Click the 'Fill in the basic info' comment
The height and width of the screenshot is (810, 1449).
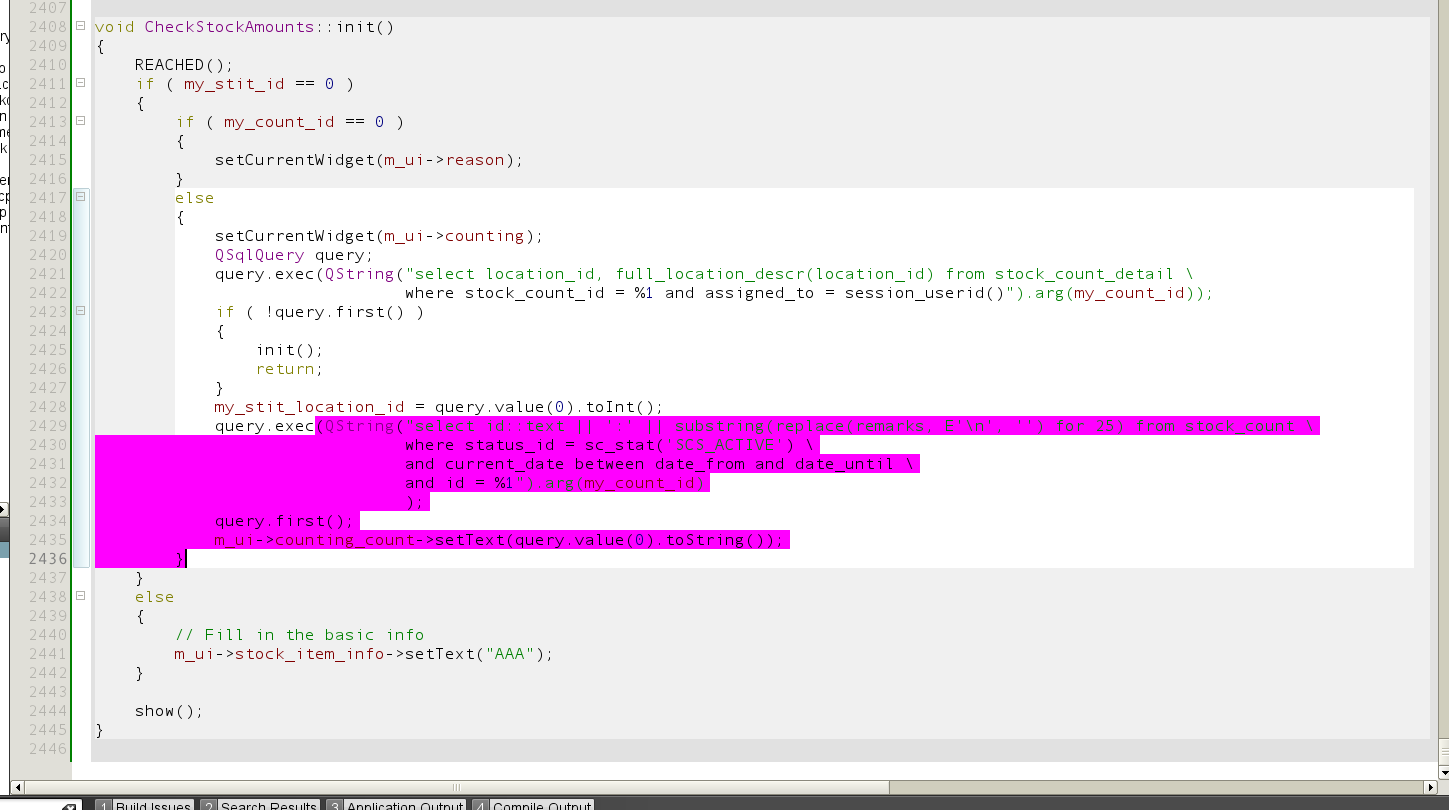(299, 635)
